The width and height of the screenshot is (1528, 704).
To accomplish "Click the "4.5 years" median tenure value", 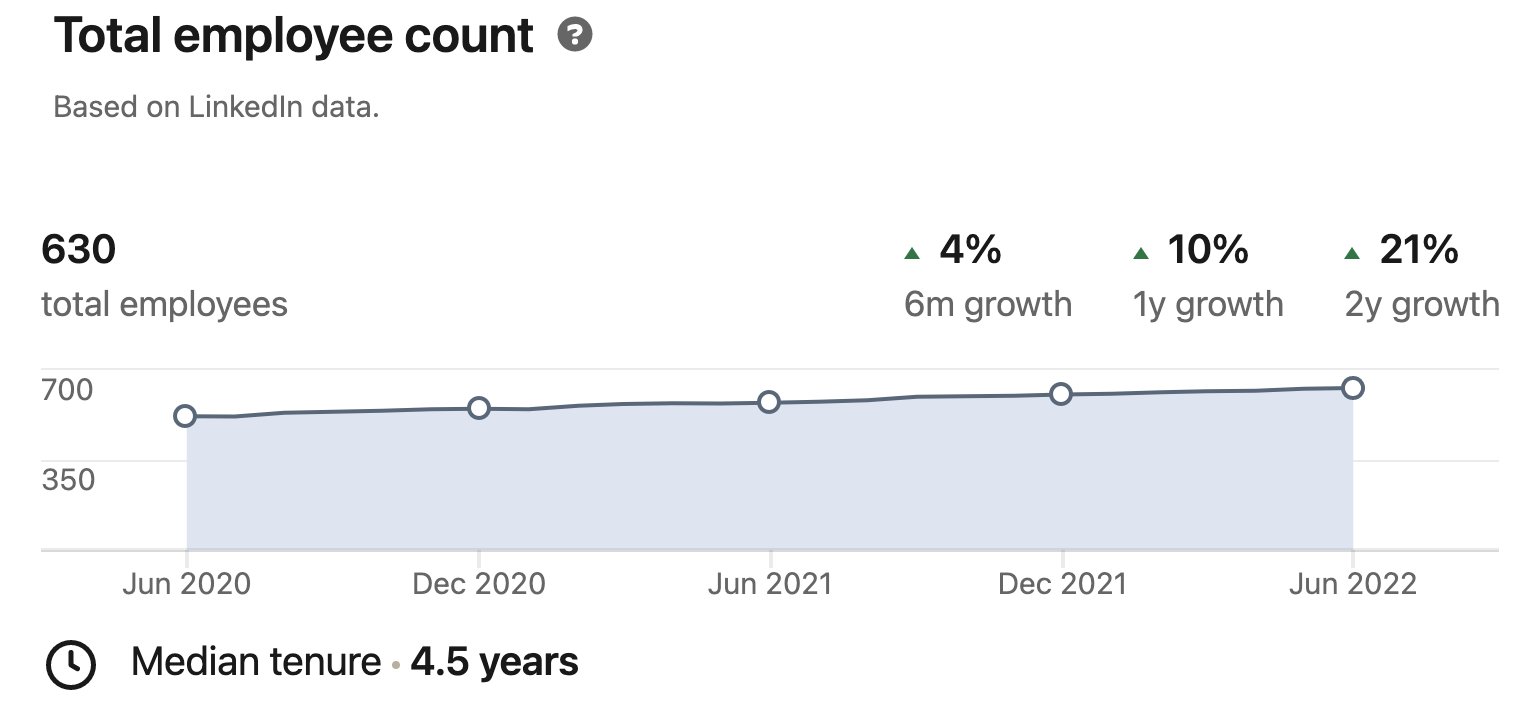I will click(x=494, y=662).
